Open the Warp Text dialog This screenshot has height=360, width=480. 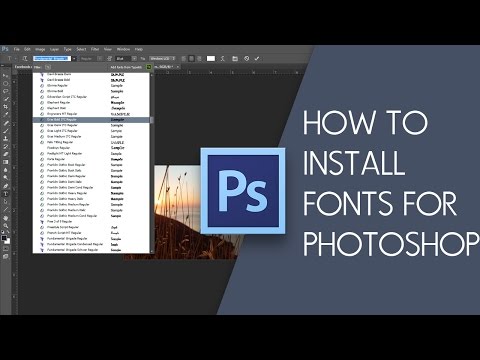point(223,59)
